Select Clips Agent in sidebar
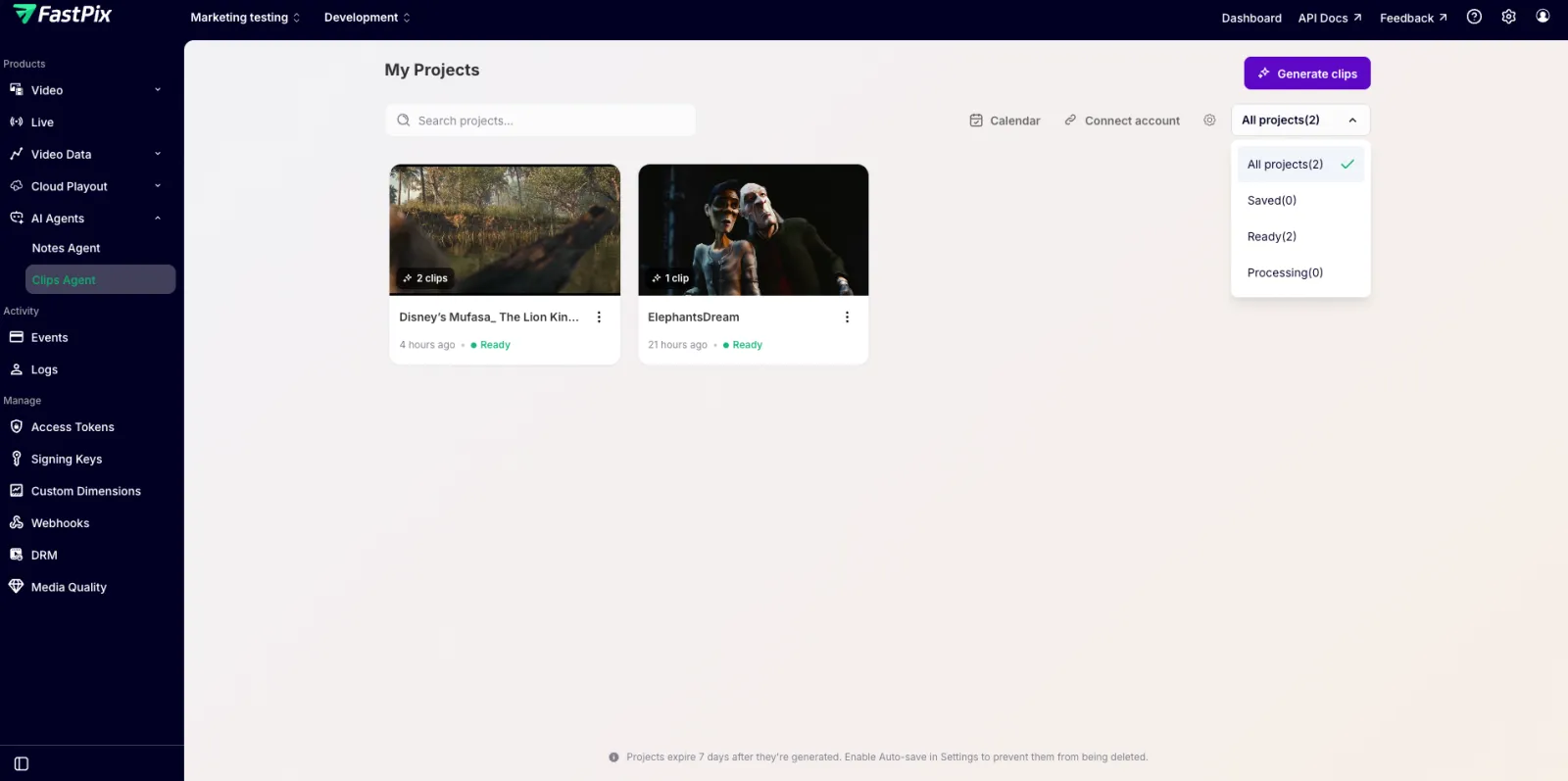Screen dimensions: 1568x781 100,279
